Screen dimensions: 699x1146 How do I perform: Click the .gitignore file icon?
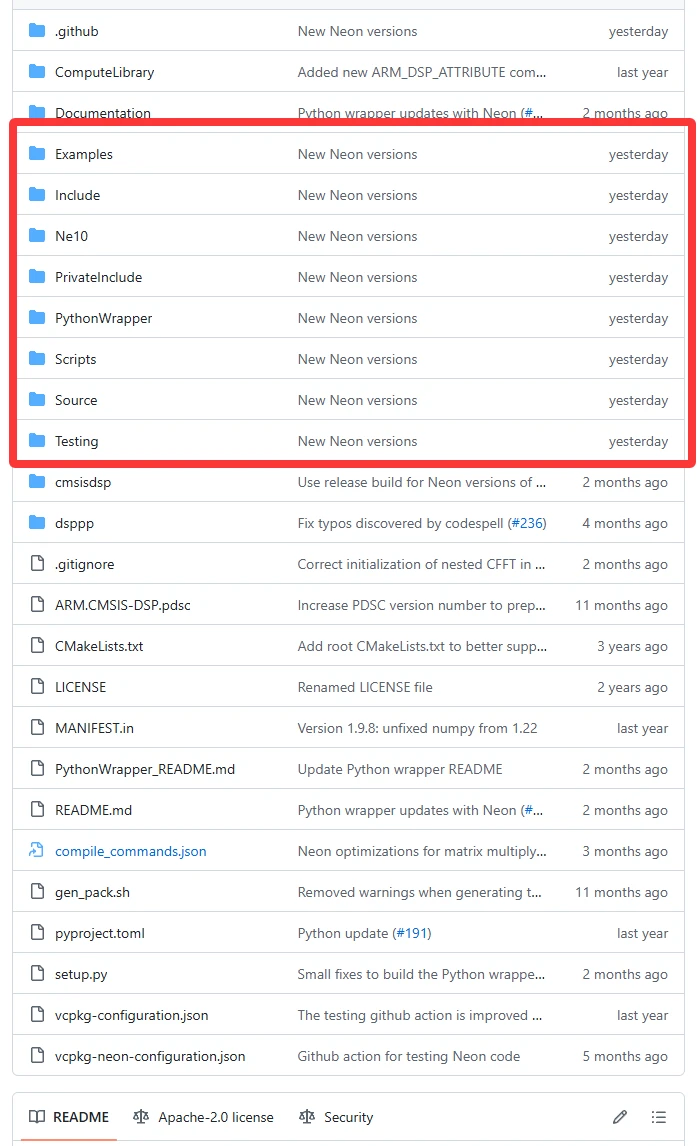point(37,564)
